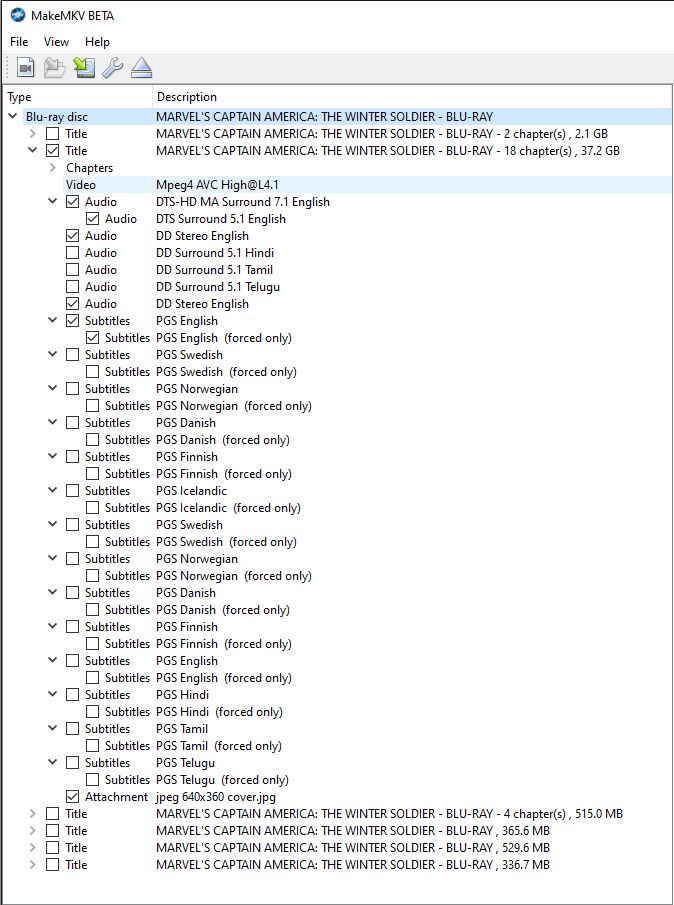Enable the DD Surround 5.1 Tamil audio track
Image resolution: width=674 pixels, height=905 pixels.
click(72, 270)
